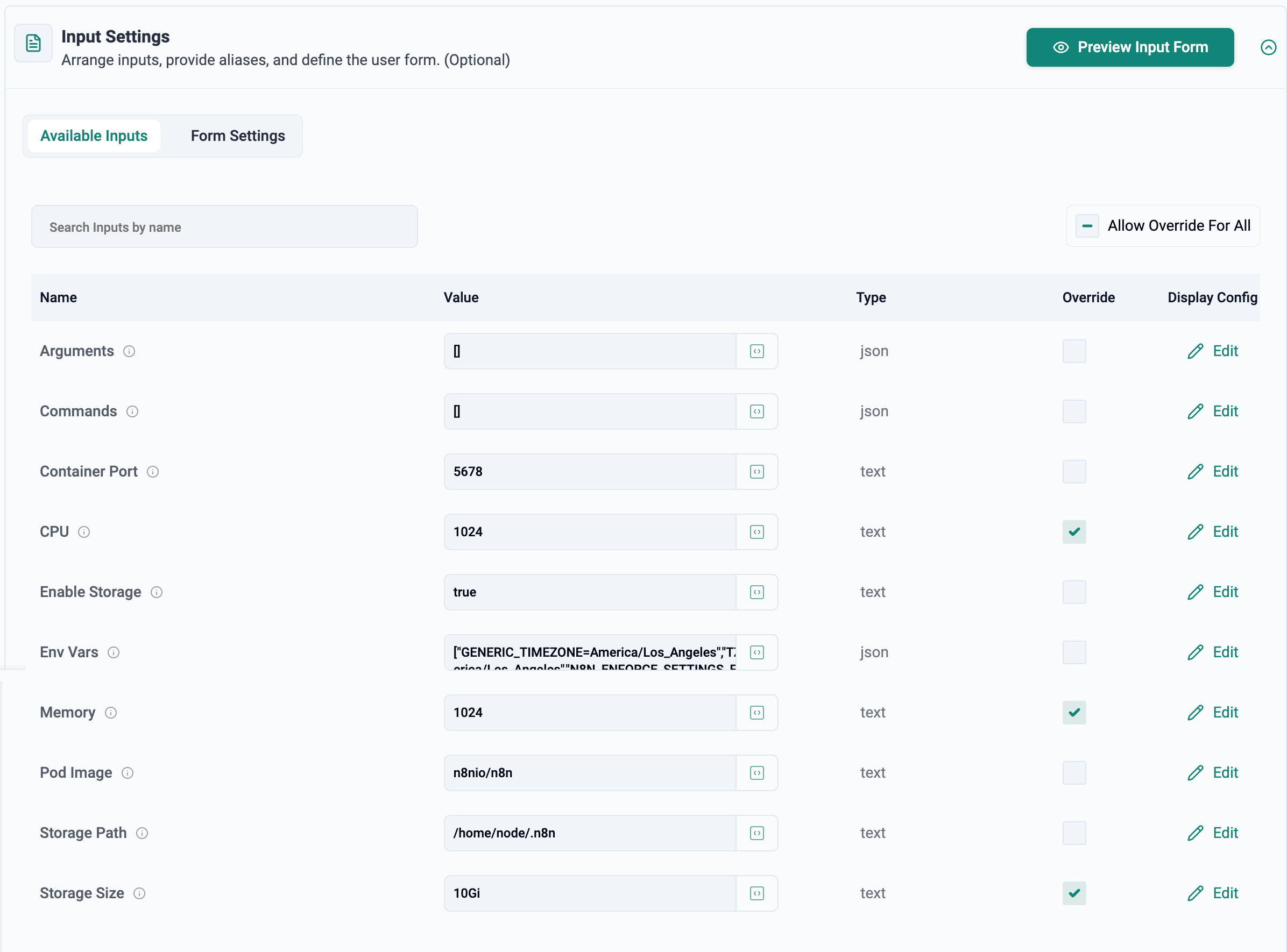The width and height of the screenshot is (1287, 952).
Task: Collapse the Input Settings section
Action: pos(1268,47)
